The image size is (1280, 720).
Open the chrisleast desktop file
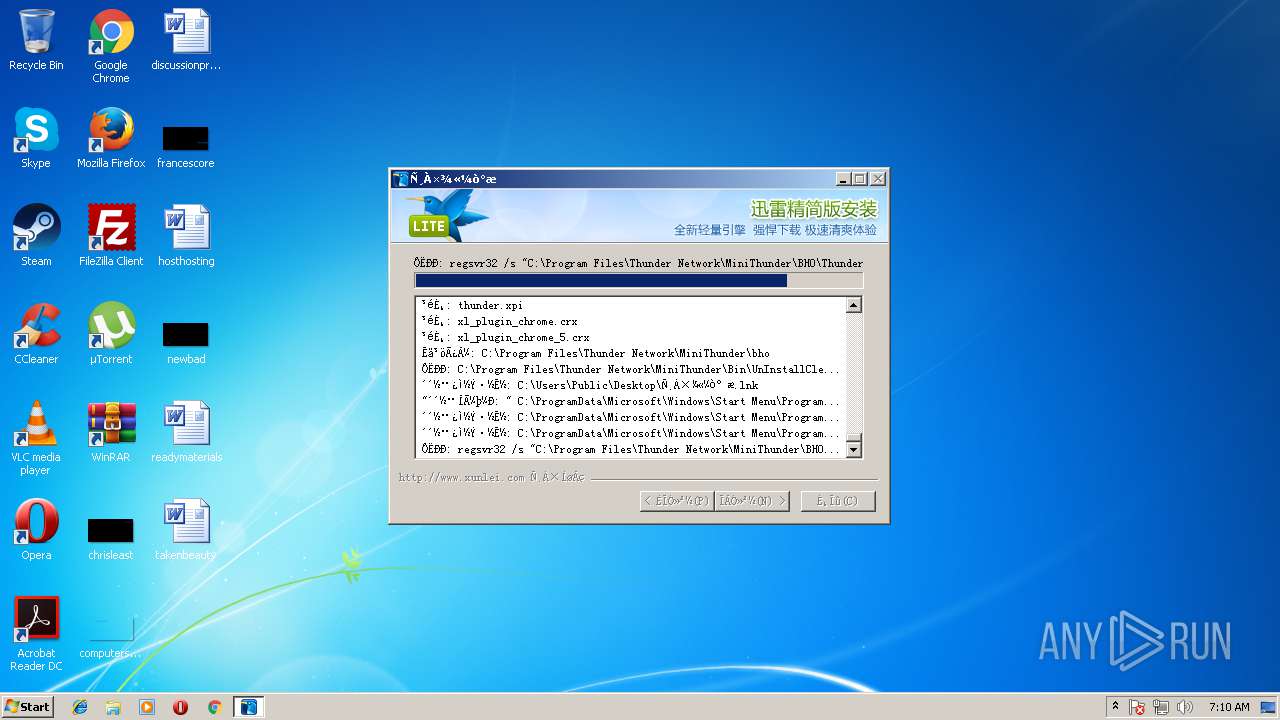pos(111,538)
